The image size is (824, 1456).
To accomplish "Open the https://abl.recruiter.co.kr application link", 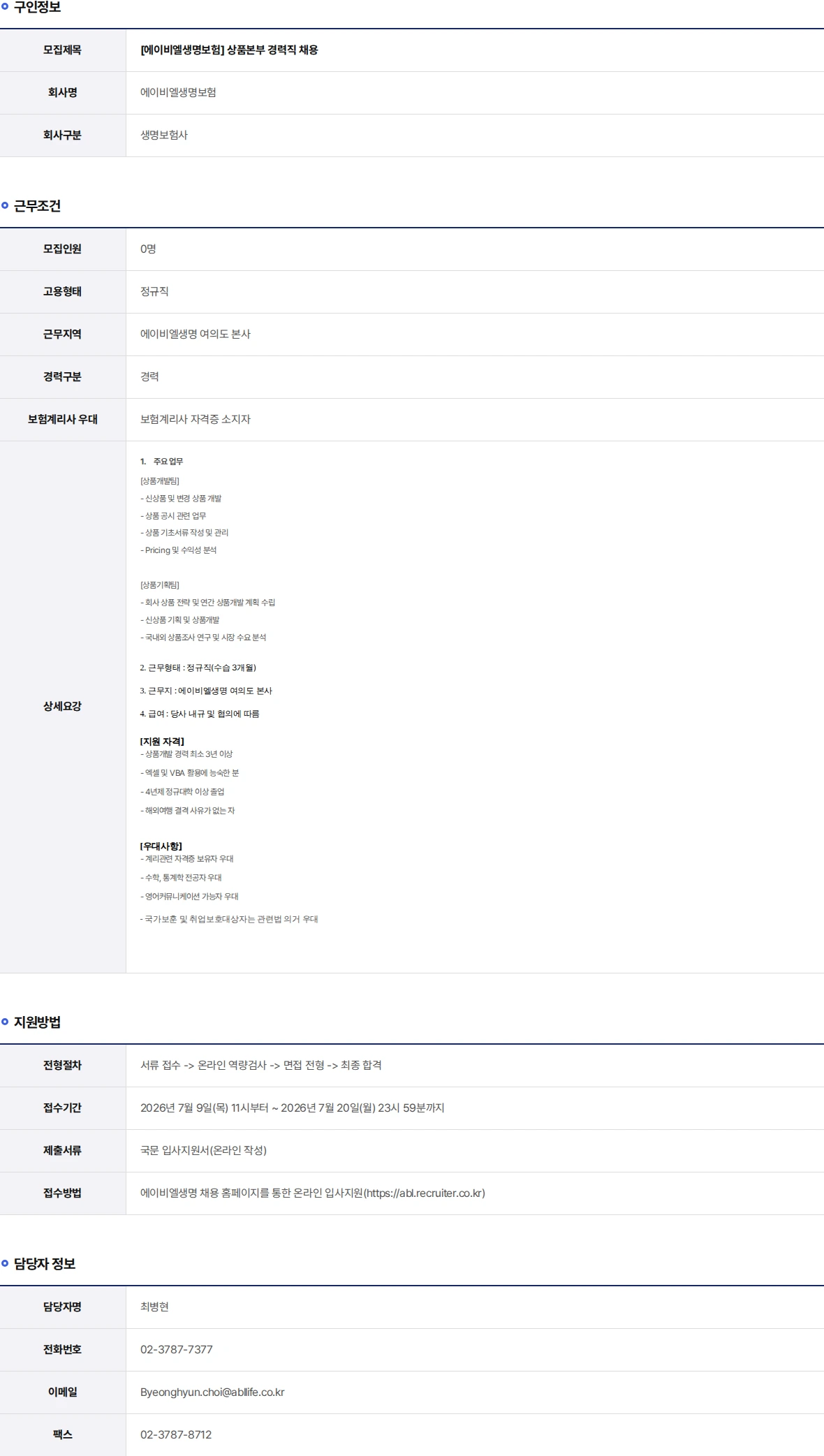I will pyautogui.click(x=424, y=1193).
